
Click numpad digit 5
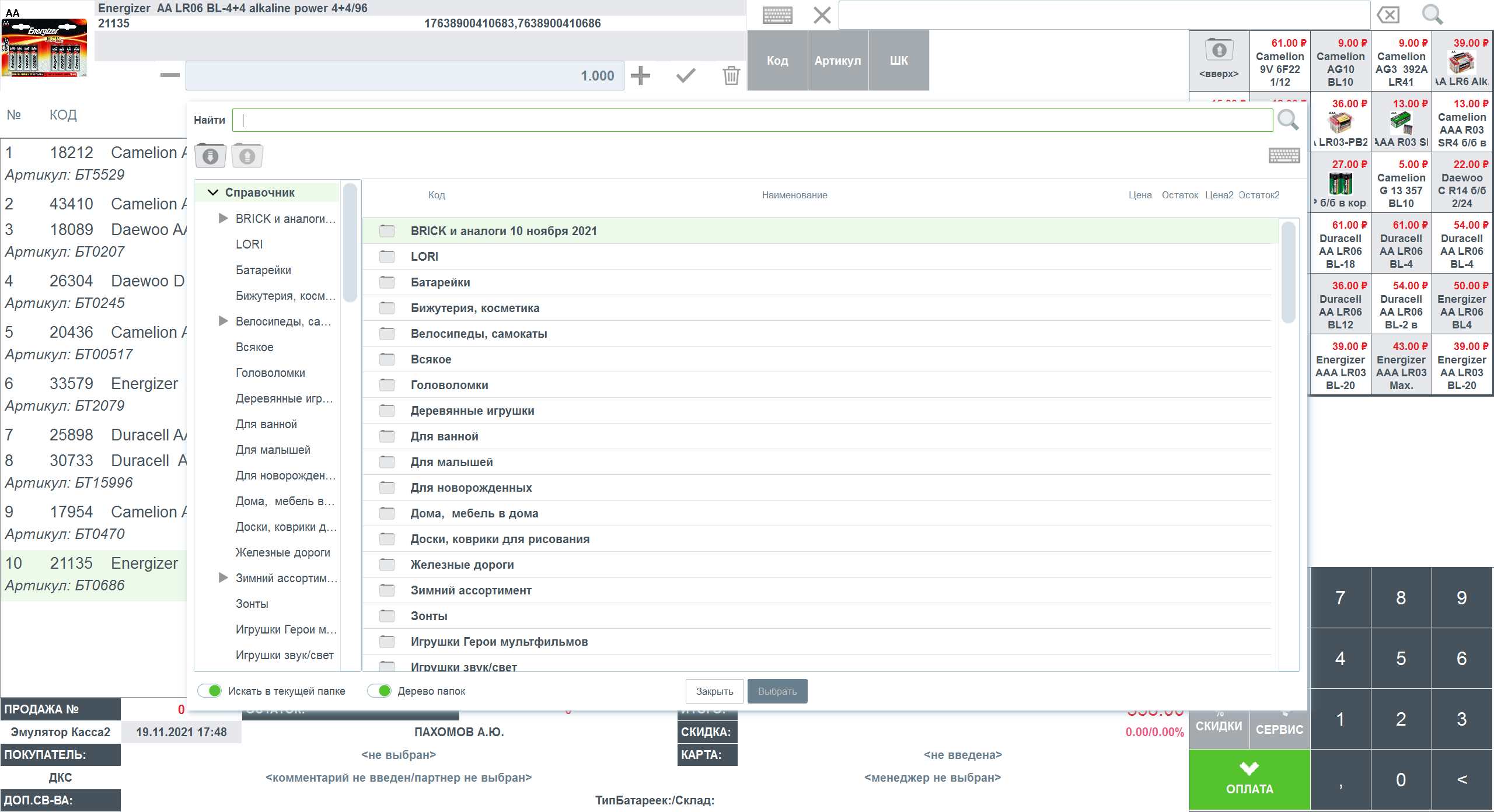tap(1401, 658)
